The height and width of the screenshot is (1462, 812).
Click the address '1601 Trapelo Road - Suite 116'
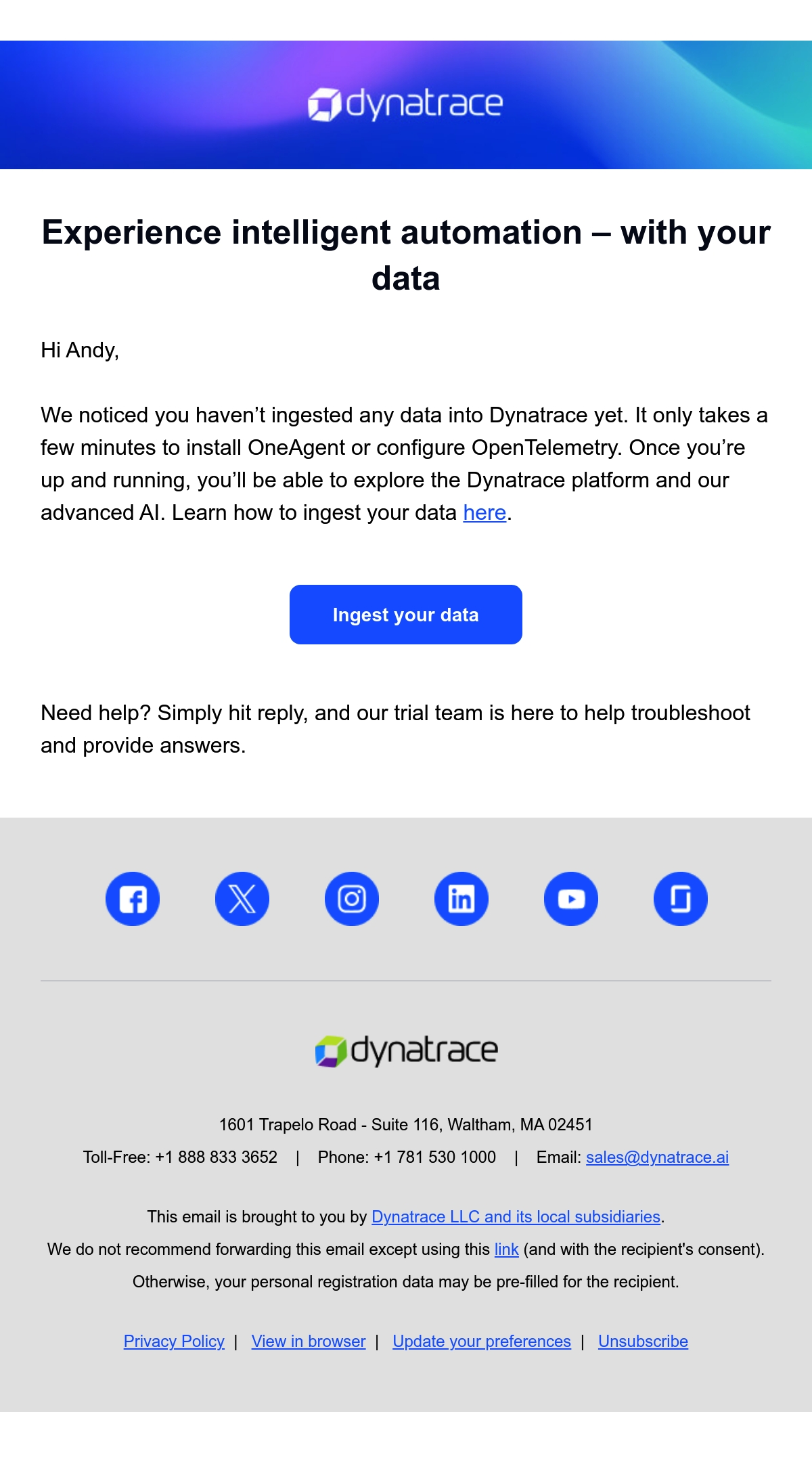329,1125
